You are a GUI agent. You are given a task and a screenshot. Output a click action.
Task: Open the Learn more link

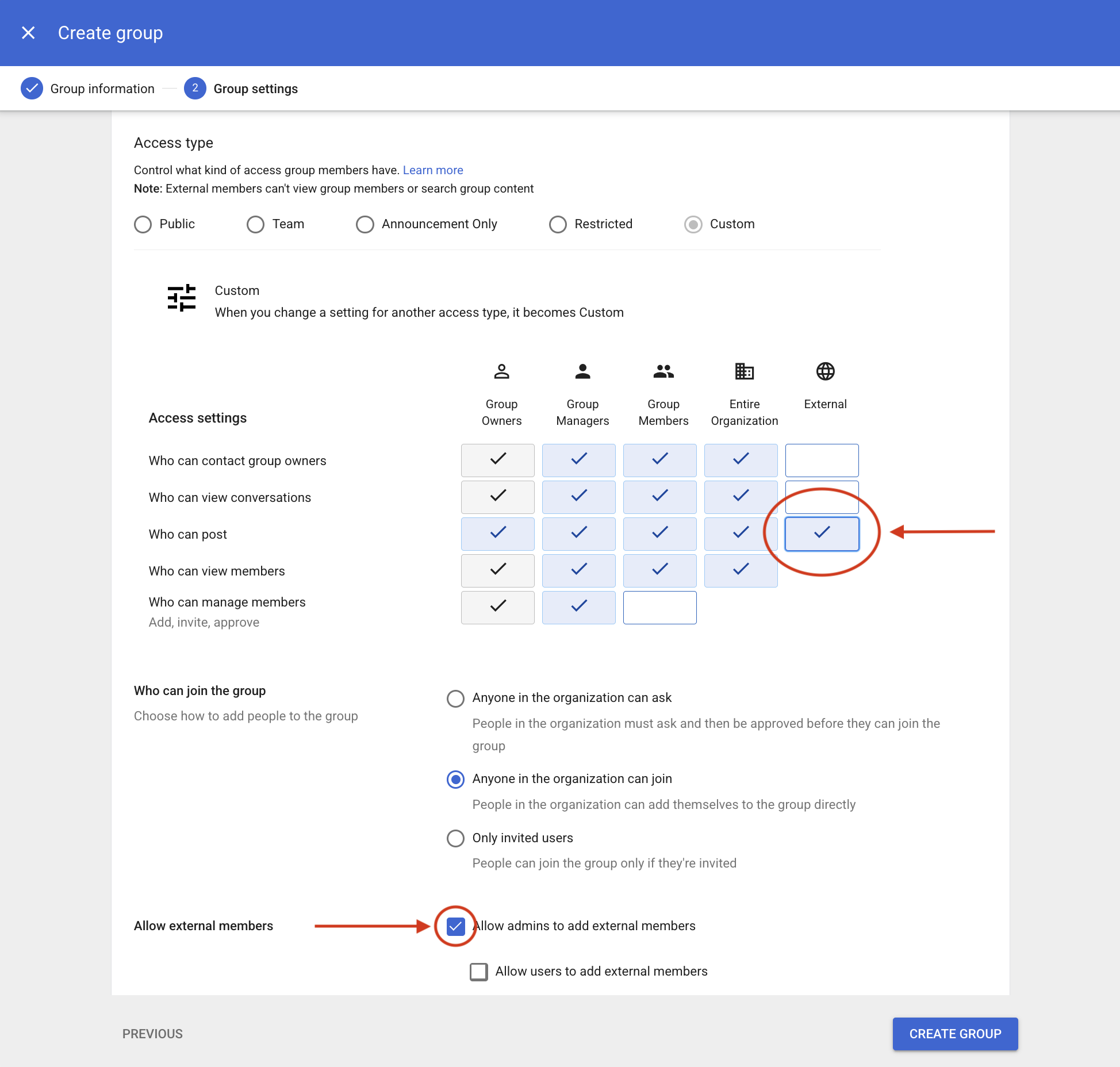[x=433, y=170]
